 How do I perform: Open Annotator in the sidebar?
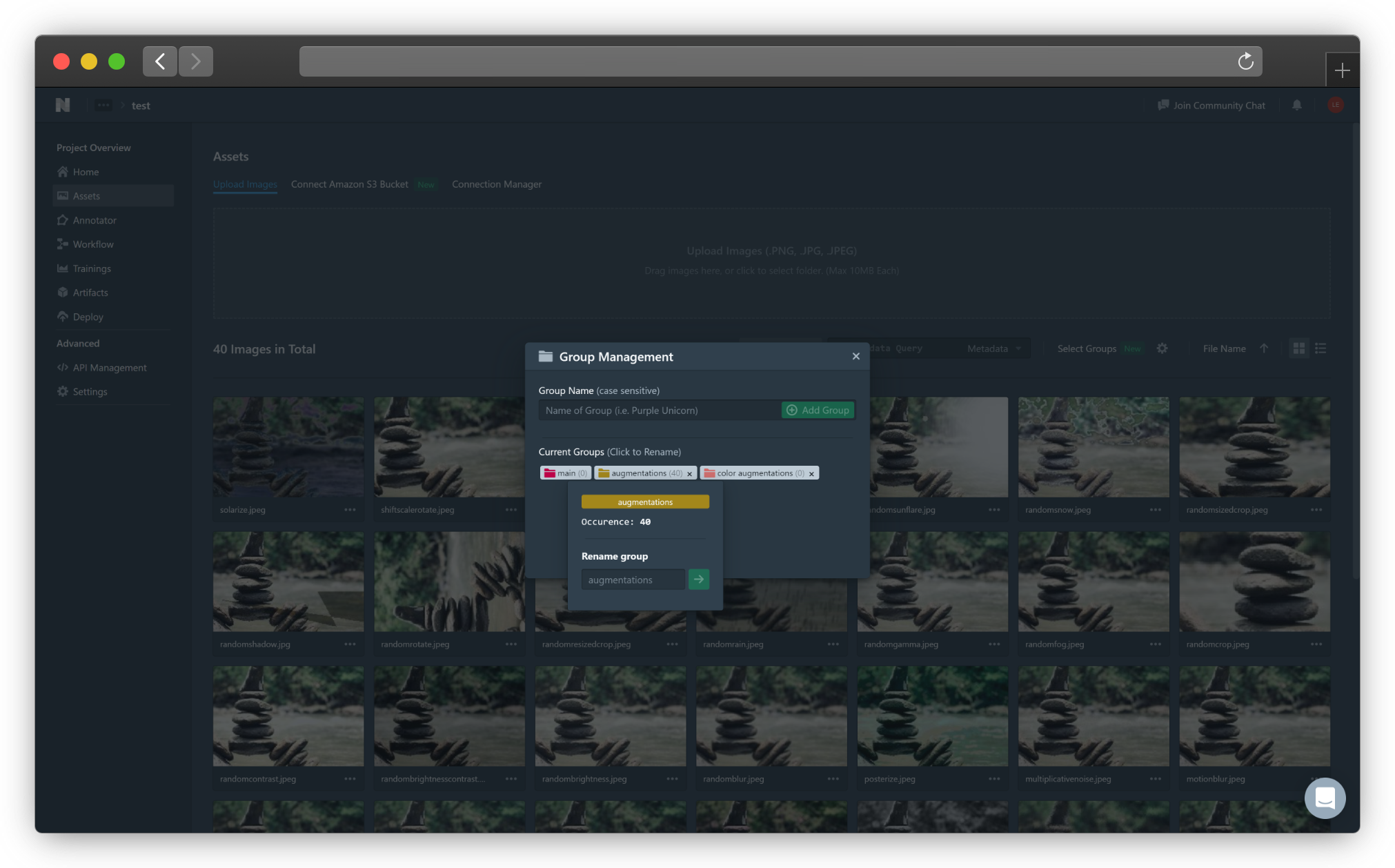tap(95, 220)
